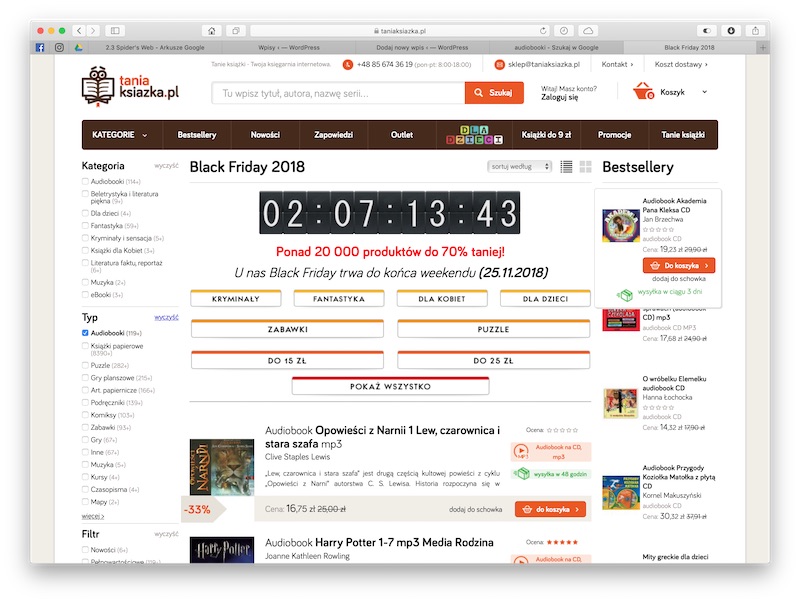Click the extension toggle icon in Safari toolbar
This screenshot has height=603, width=800.
pos(707,31)
